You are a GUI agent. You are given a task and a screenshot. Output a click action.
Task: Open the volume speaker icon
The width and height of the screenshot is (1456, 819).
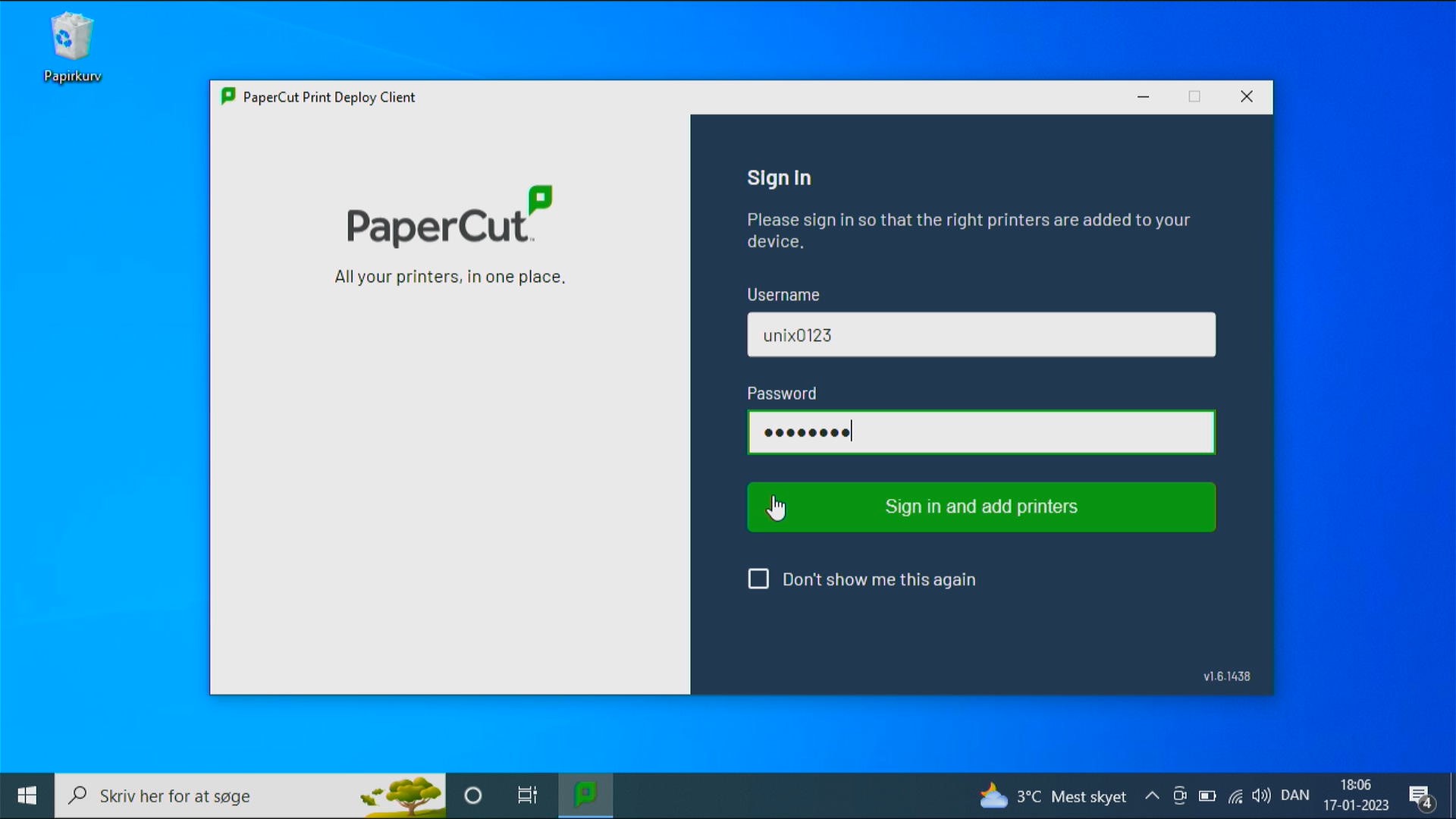tap(1261, 795)
